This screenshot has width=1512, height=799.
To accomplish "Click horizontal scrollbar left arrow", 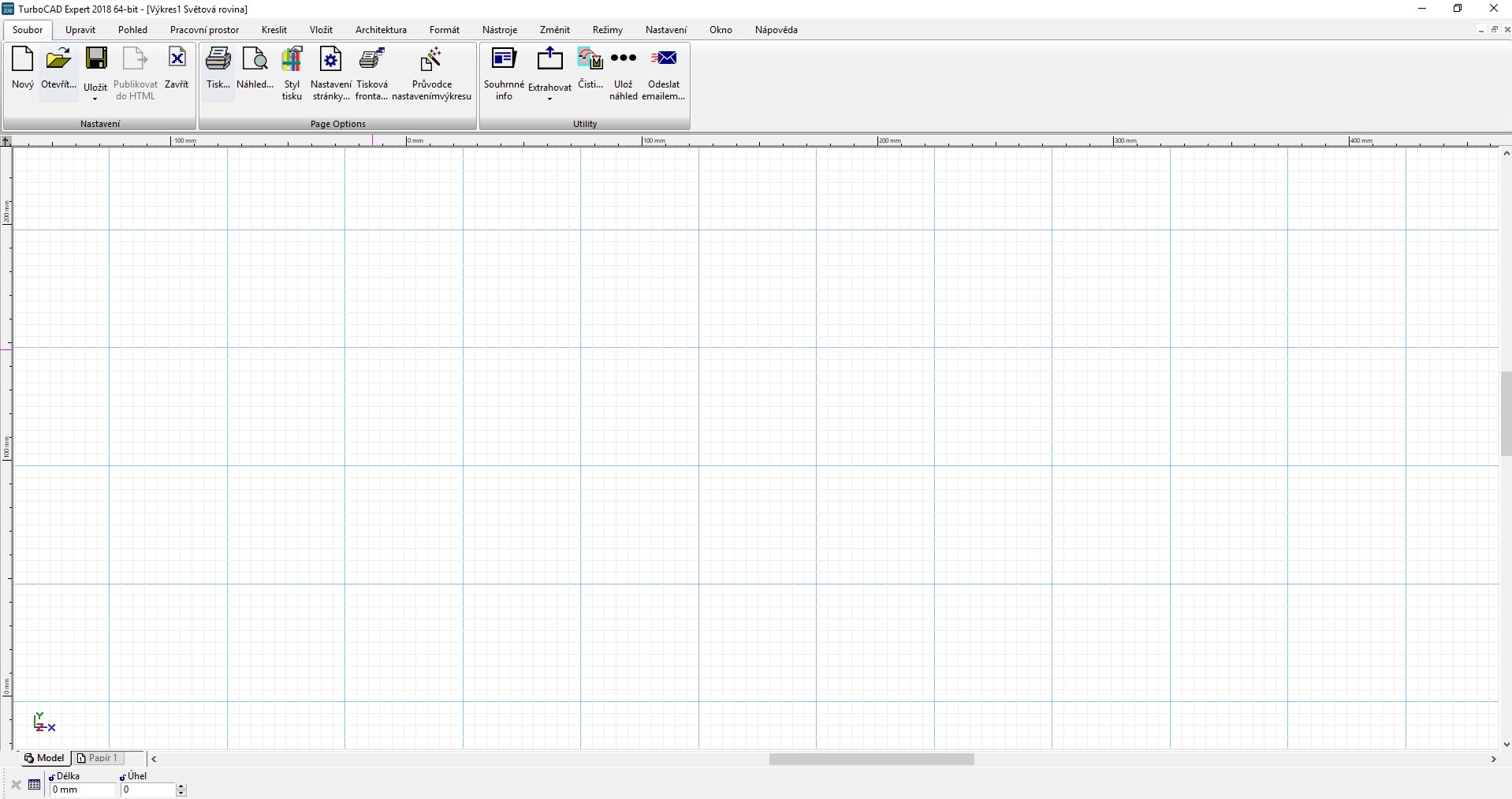I will coord(155,759).
